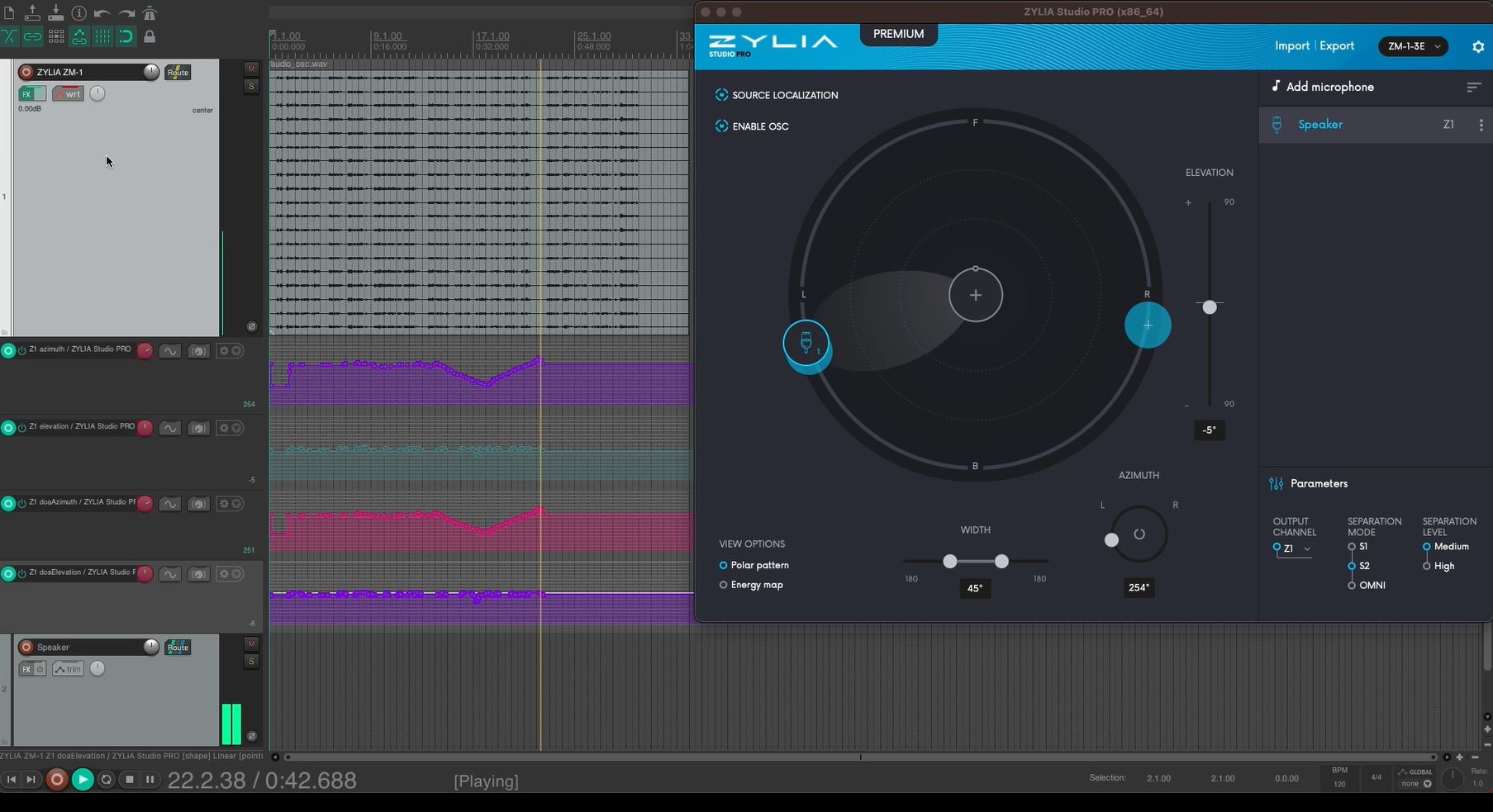Toggle the snap magnet icon in toolbar
Image resolution: width=1493 pixels, height=812 pixels.
(126, 36)
